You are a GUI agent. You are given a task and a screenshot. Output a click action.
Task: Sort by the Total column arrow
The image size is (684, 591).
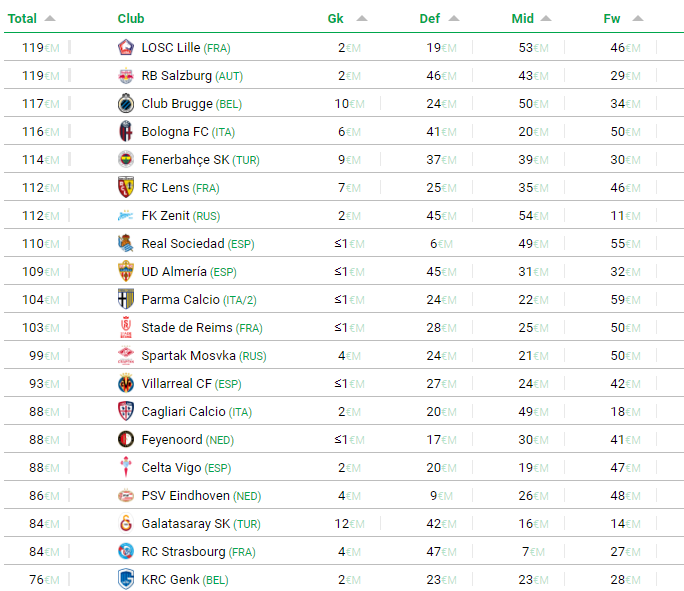tap(50, 18)
